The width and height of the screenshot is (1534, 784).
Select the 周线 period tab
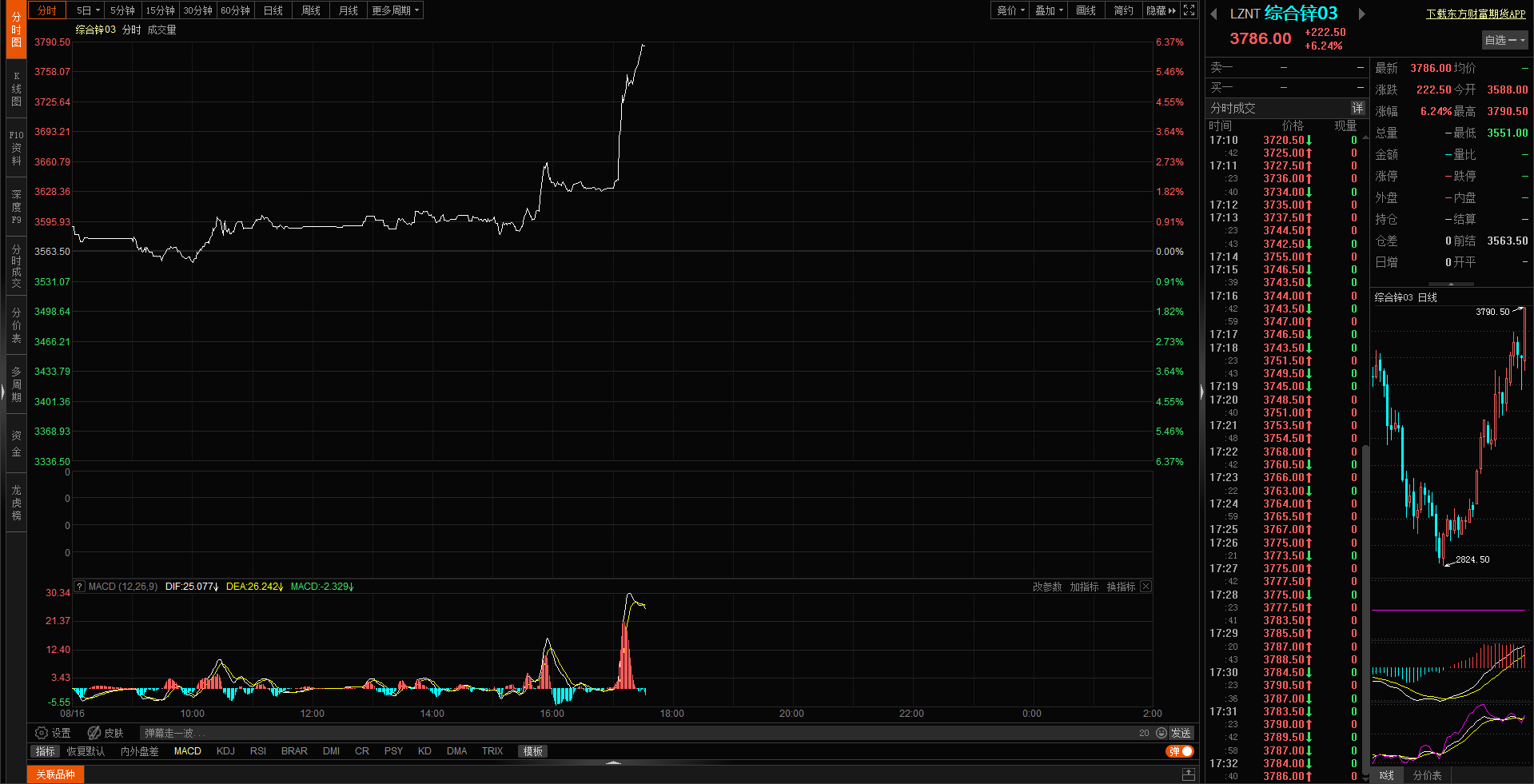pyautogui.click(x=310, y=10)
